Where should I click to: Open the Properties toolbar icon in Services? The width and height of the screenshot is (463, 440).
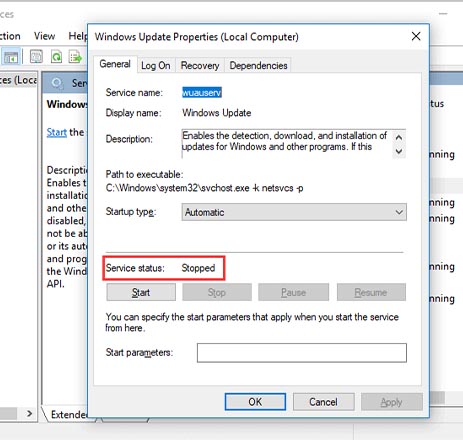(36, 57)
